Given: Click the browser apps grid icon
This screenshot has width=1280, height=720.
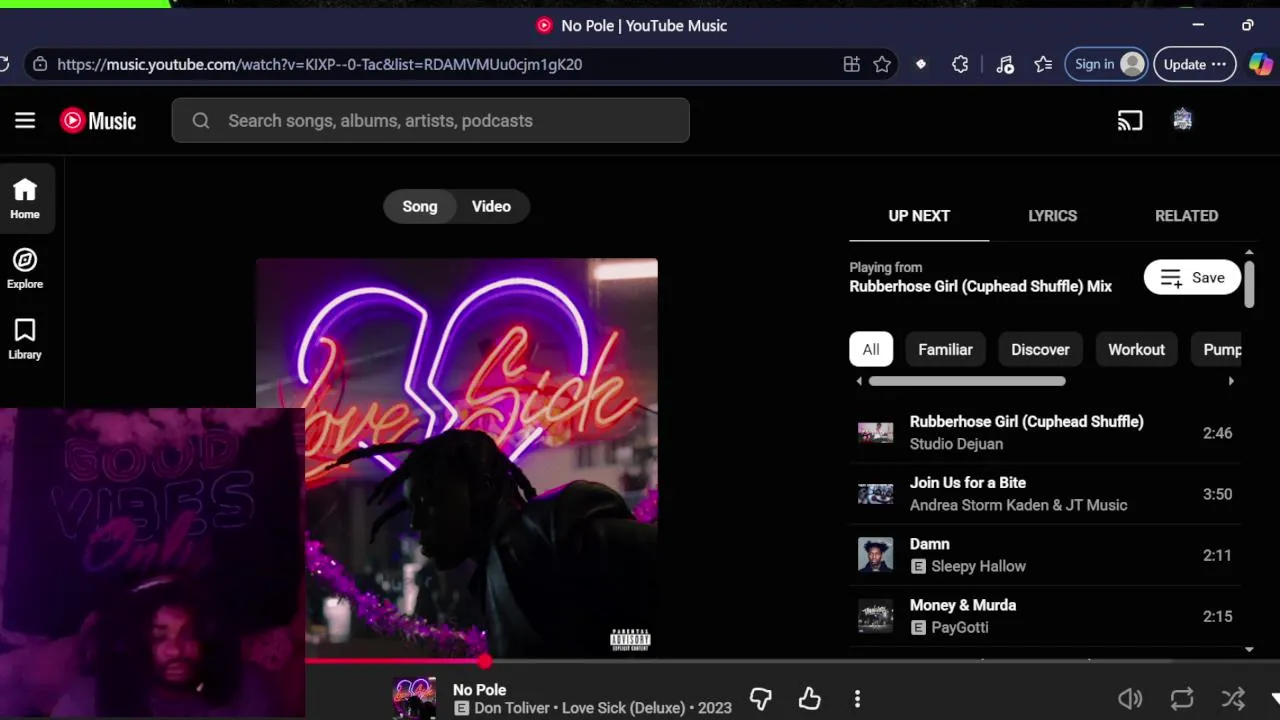Looking at the screenshot, I should [852, 64].
